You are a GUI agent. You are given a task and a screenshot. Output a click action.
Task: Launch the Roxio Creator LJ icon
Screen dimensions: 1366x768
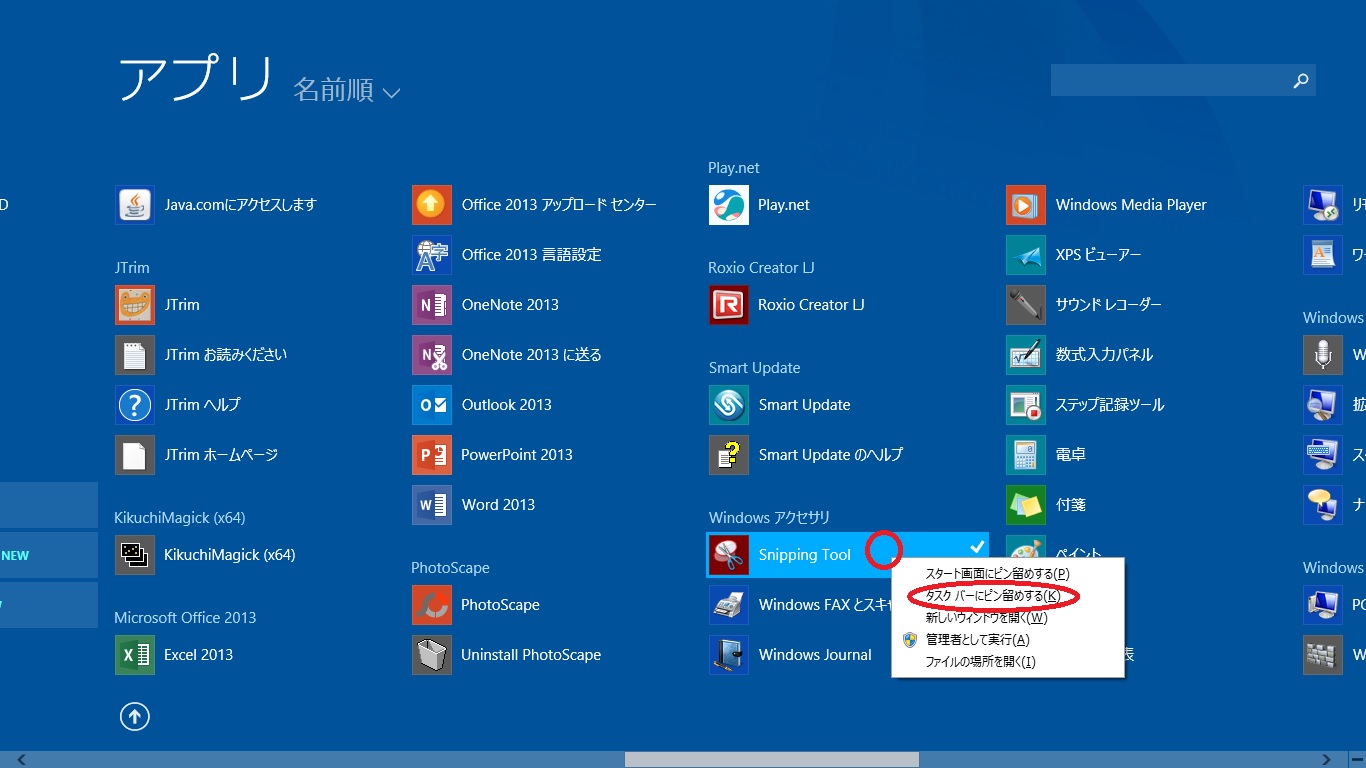729,305
